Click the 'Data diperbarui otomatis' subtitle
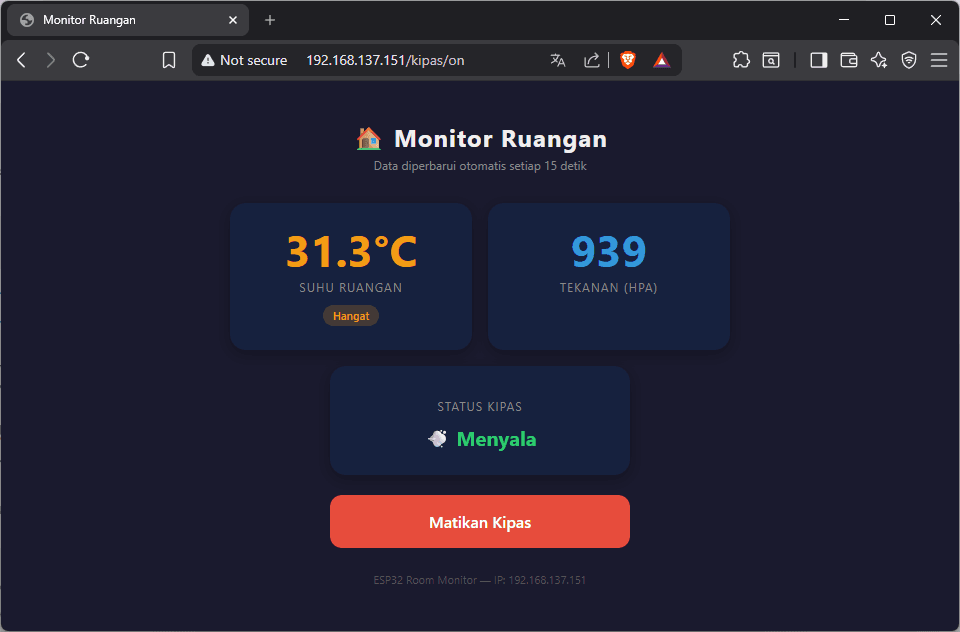 click(x=480, y=166)
